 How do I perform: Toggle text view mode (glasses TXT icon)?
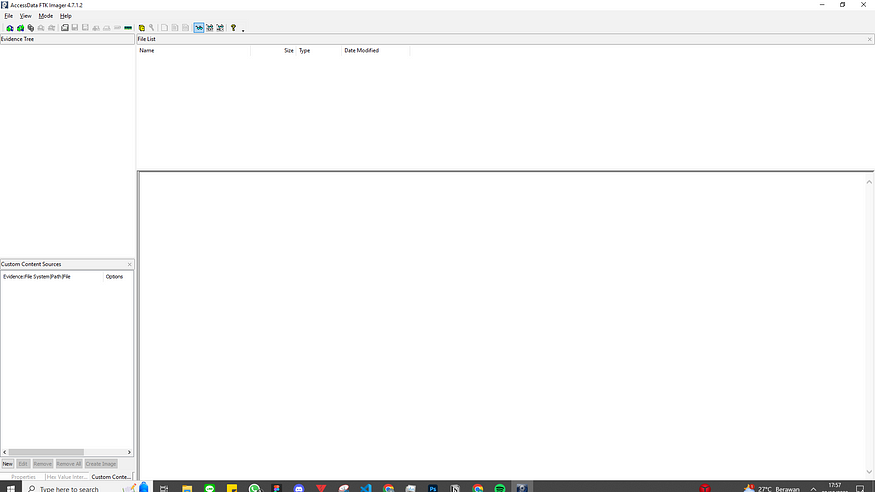209,28
